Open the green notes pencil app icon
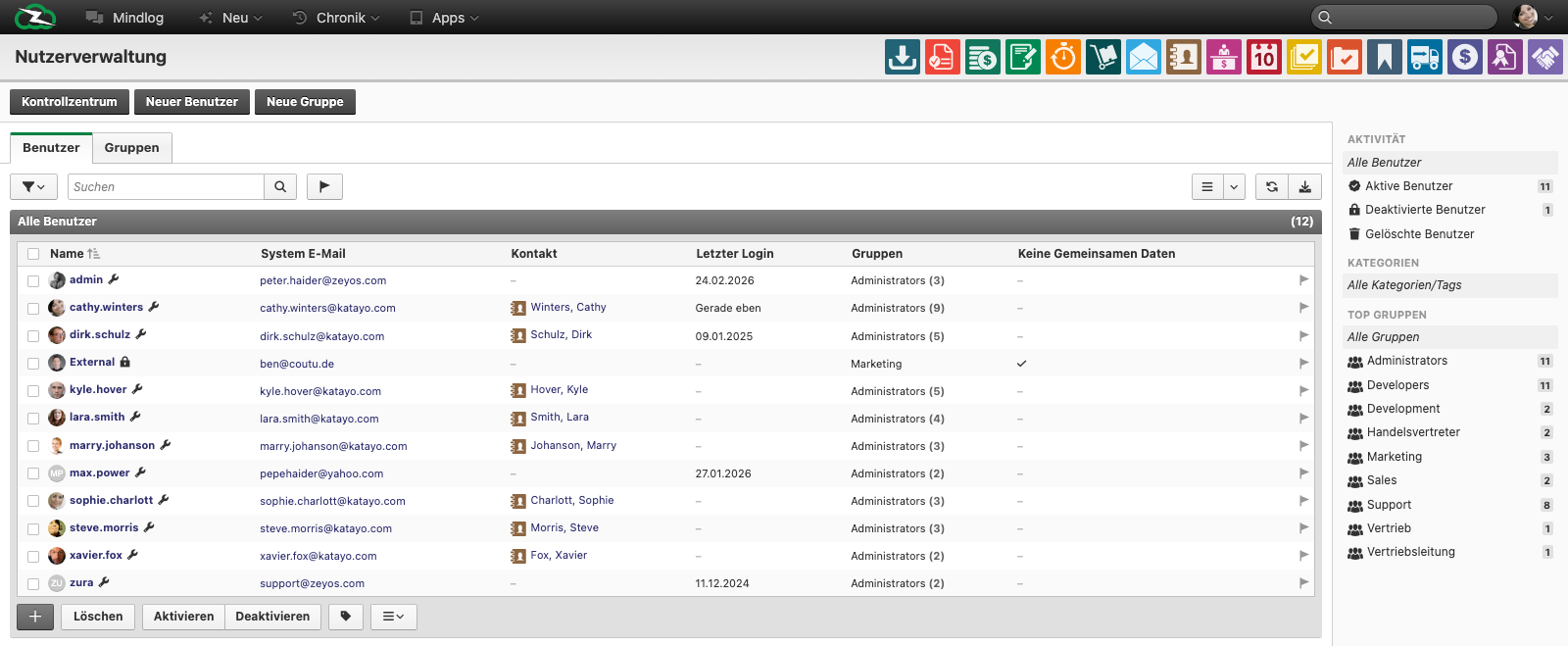 pos(1022,57)
